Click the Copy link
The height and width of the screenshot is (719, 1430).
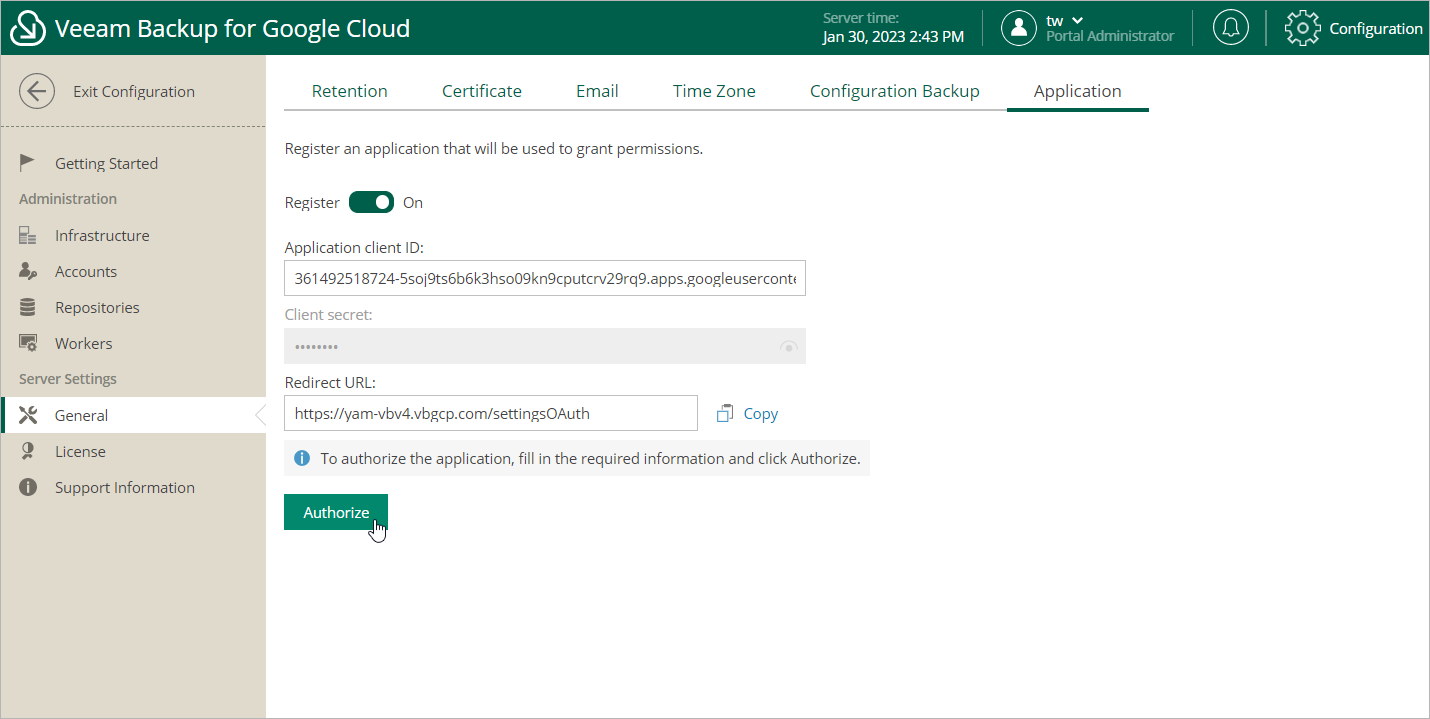[760, 413]
